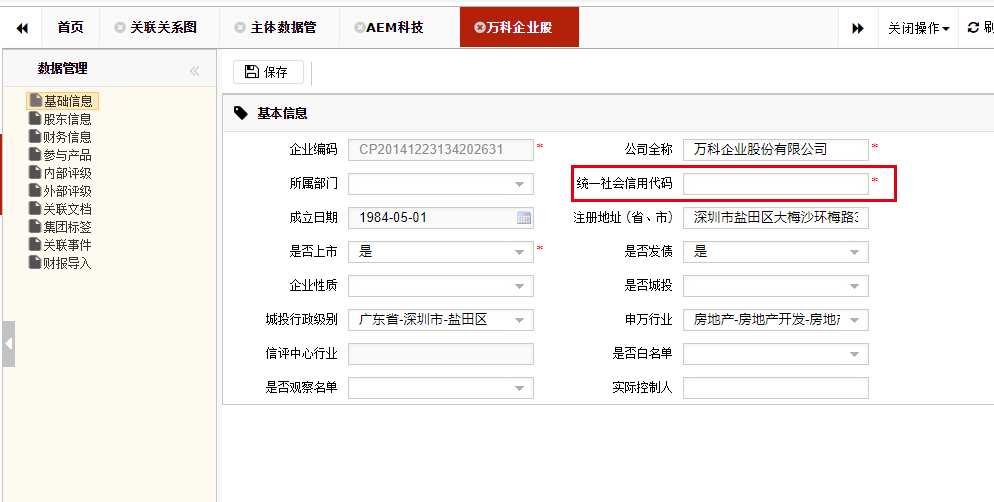Click the file icon of 关联事件

36,244
